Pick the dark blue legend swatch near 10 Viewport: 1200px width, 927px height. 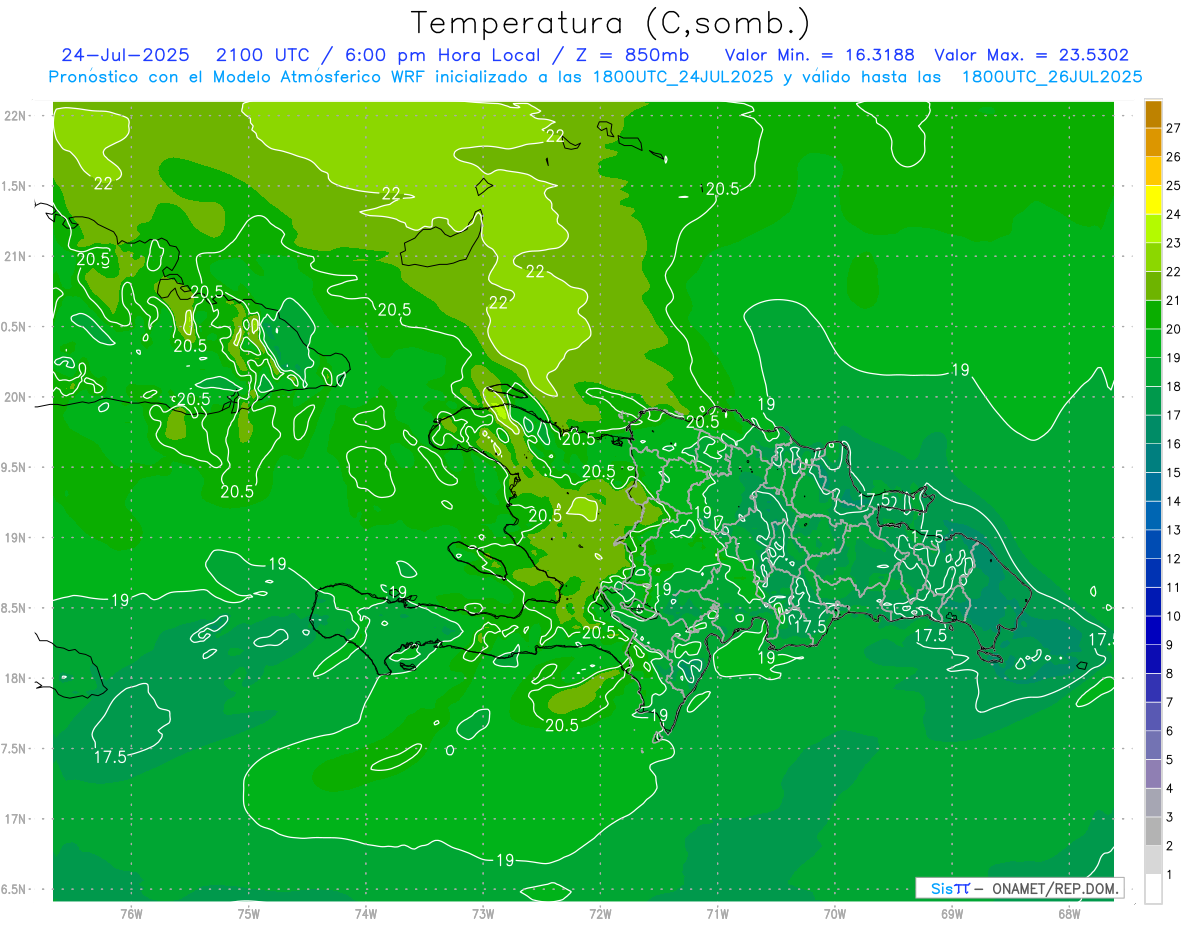point(1153,602)
